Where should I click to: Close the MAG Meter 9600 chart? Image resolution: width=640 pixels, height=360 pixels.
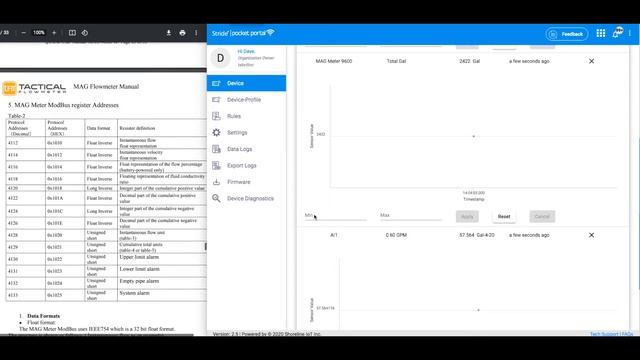[x=591, y=61]
